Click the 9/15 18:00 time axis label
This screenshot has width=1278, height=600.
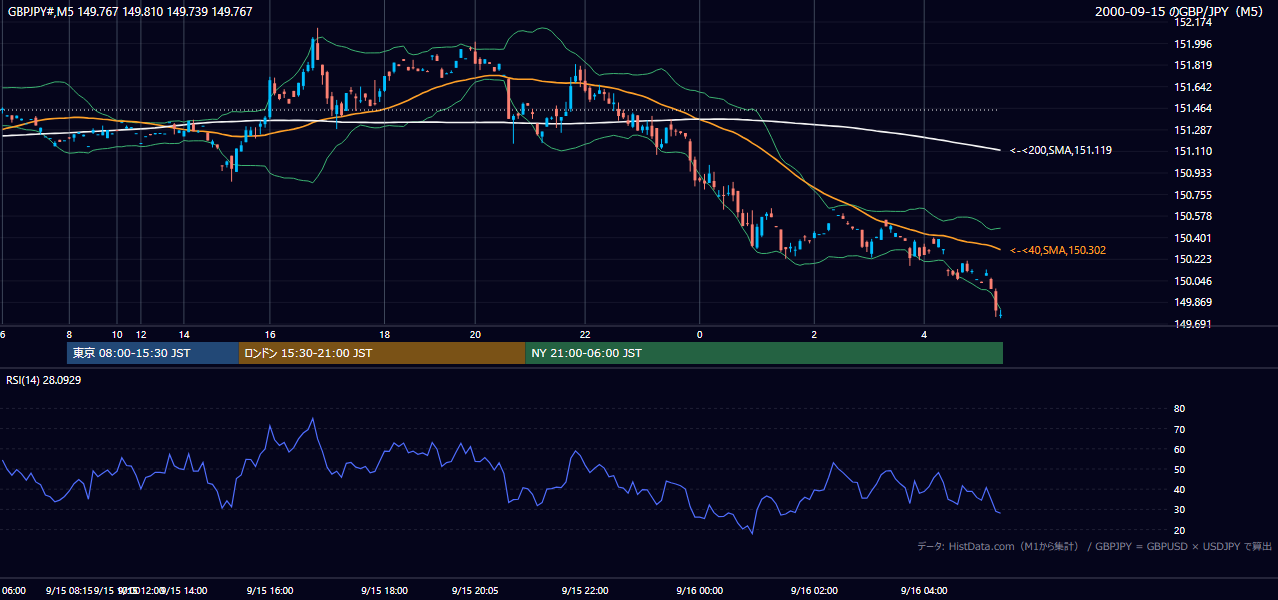click(x=385, y=591)
